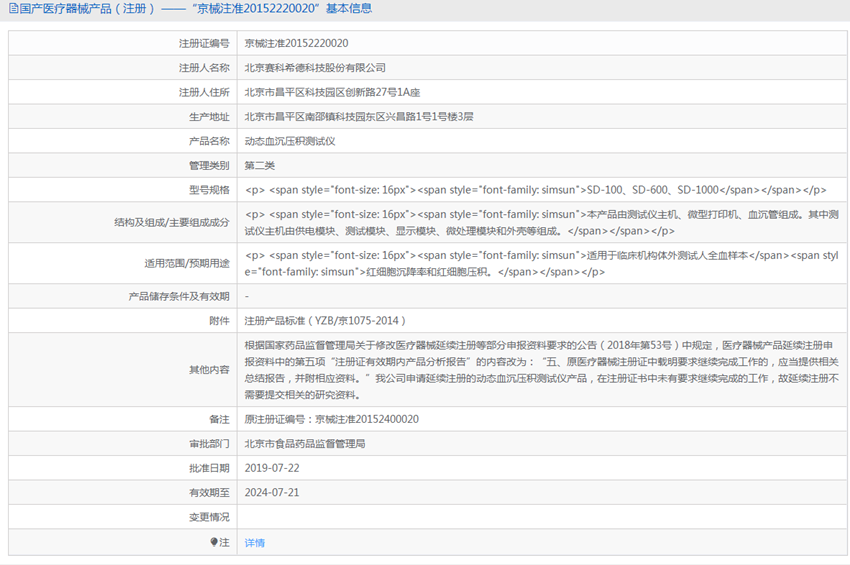This screenshot has height=565, width=850.
Task: Click the document icon in the page header
Action: tap(13, 8)
